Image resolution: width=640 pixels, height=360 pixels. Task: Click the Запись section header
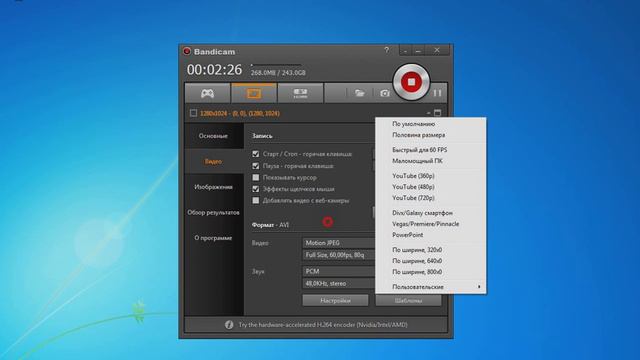point(262,136)
